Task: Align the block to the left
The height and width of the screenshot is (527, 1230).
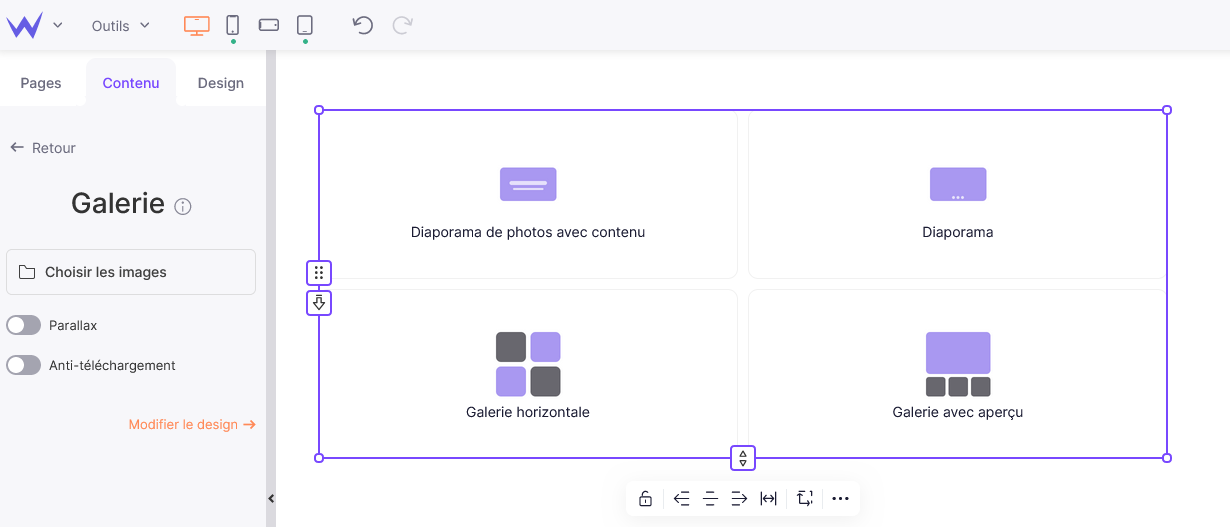Action: [682, 499]
